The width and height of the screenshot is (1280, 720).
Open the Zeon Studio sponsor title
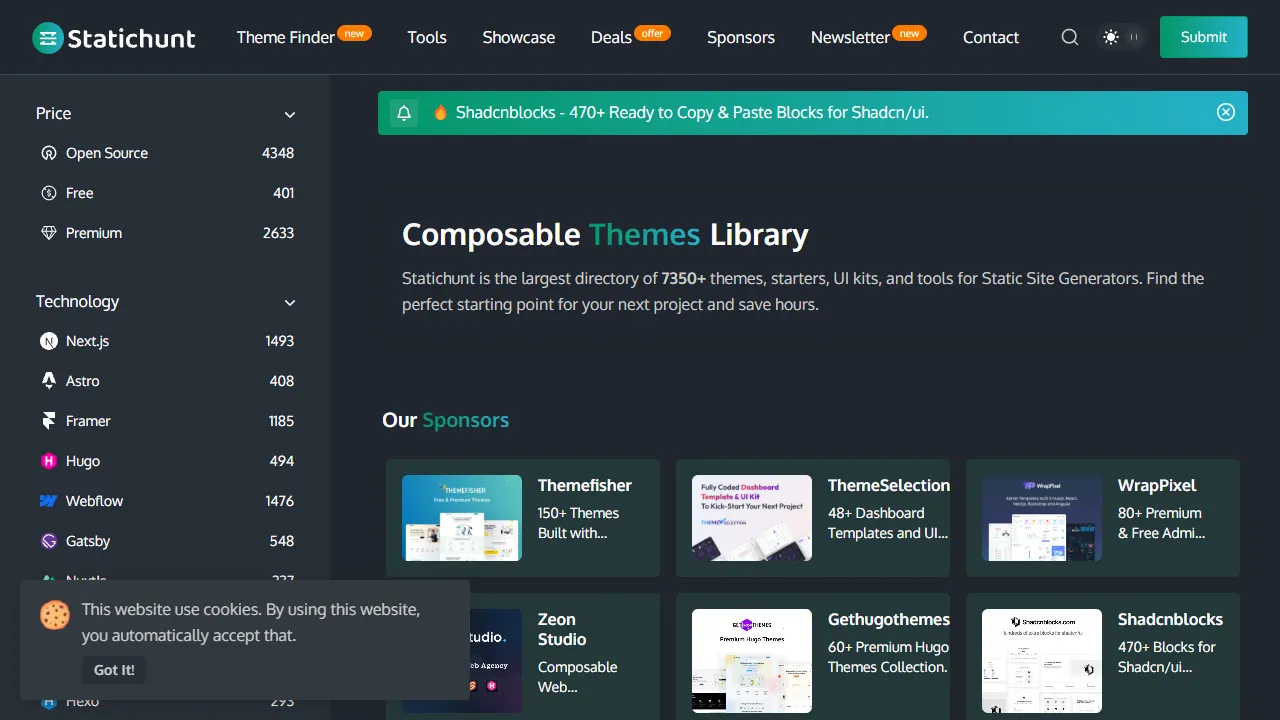tap(562, 629)
